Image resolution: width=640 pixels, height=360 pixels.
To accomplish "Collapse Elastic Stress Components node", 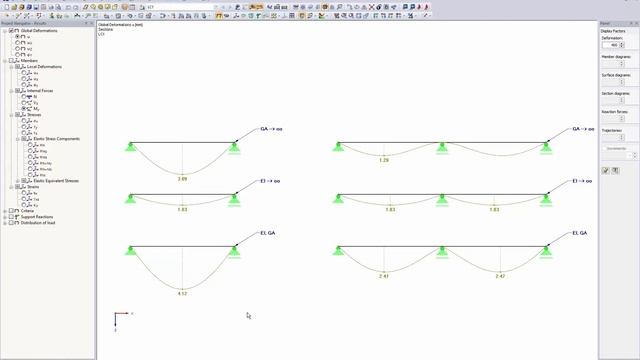I will point(18,139).
